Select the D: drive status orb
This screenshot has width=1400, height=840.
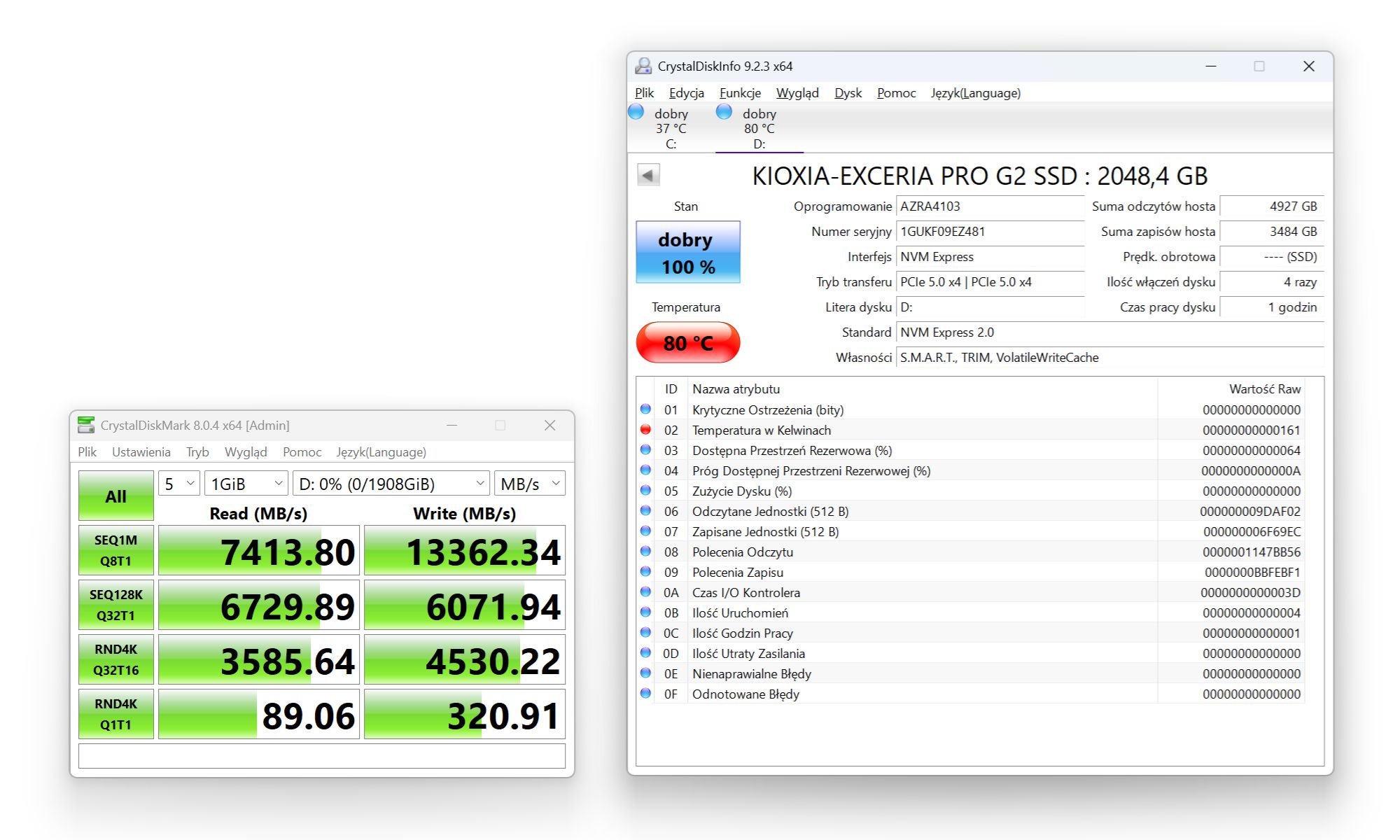pyautogui.click(x=724, y=112)
